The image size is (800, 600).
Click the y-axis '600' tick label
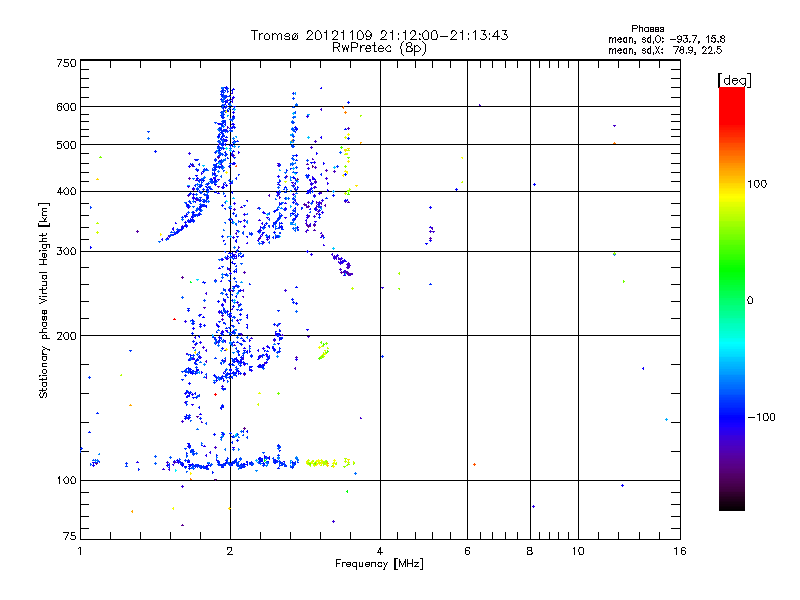66,107
